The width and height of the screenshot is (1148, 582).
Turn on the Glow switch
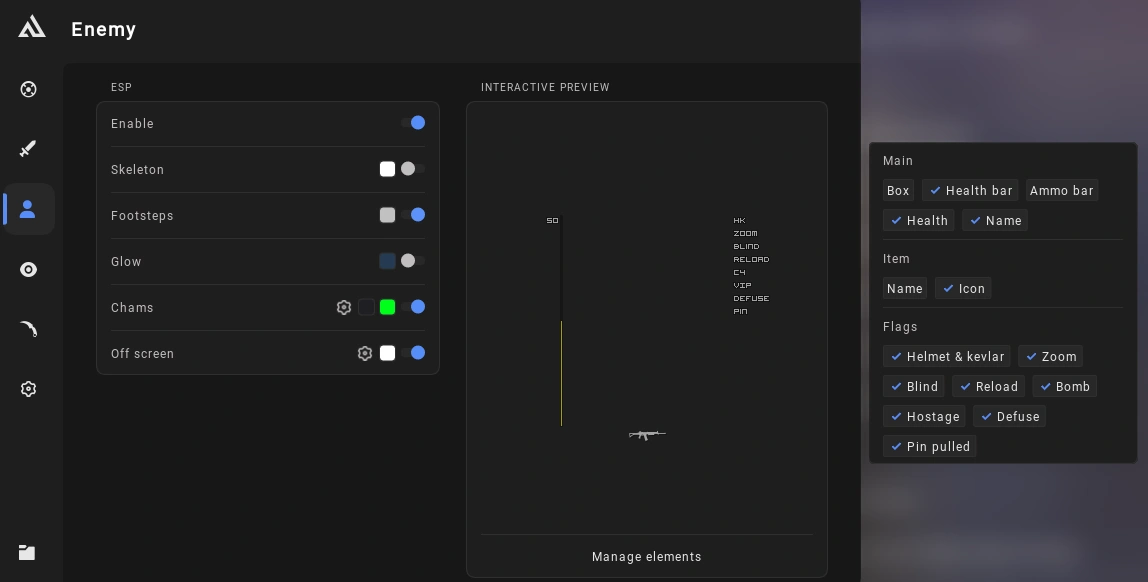pyautogui.click(x=413, y=261)
